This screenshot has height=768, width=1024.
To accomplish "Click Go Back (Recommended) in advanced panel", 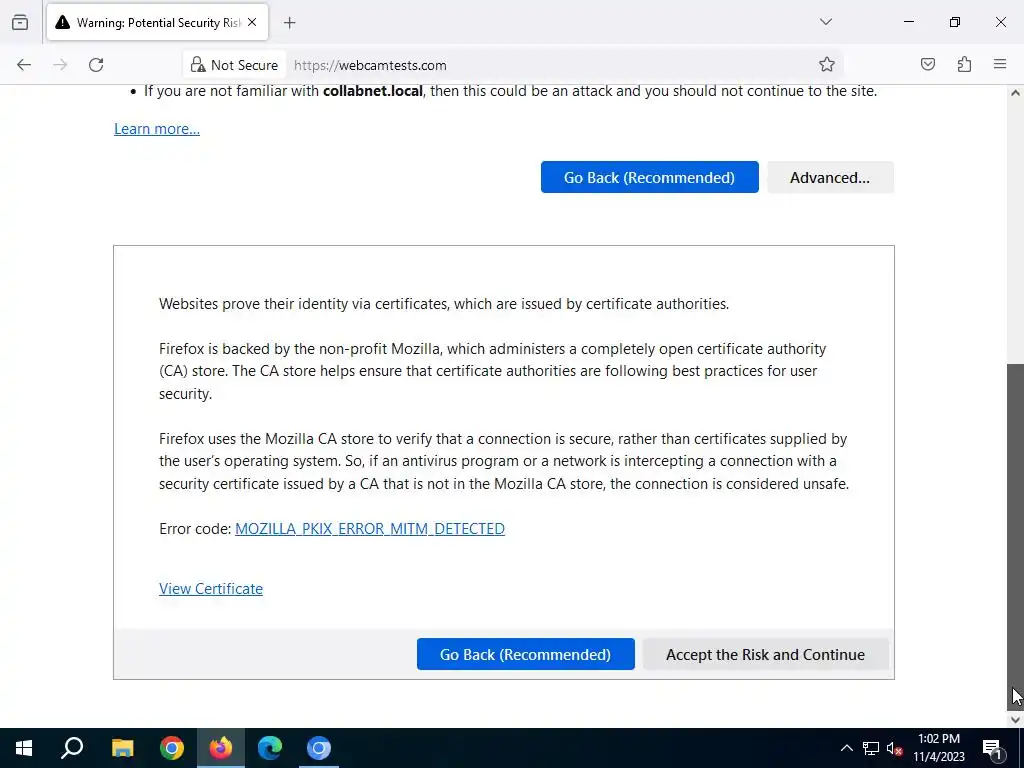I will (x=525, y=654).
